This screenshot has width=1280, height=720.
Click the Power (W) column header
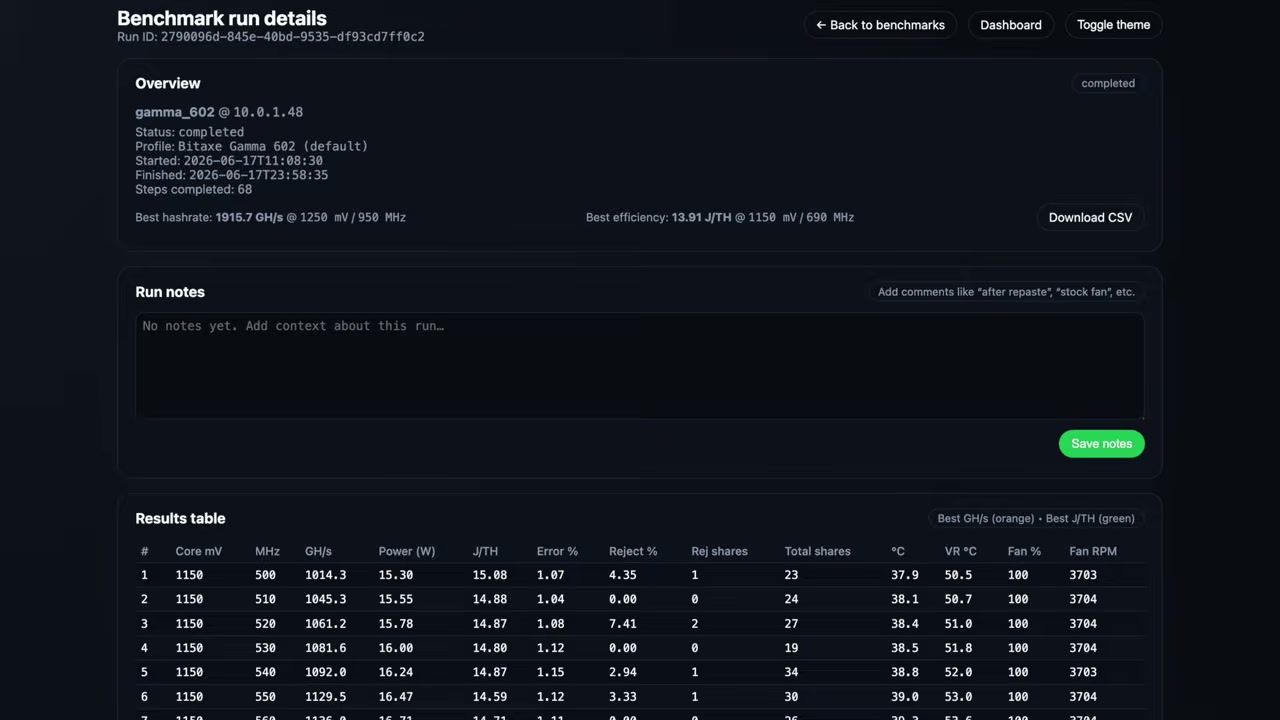tap(407, 551)
